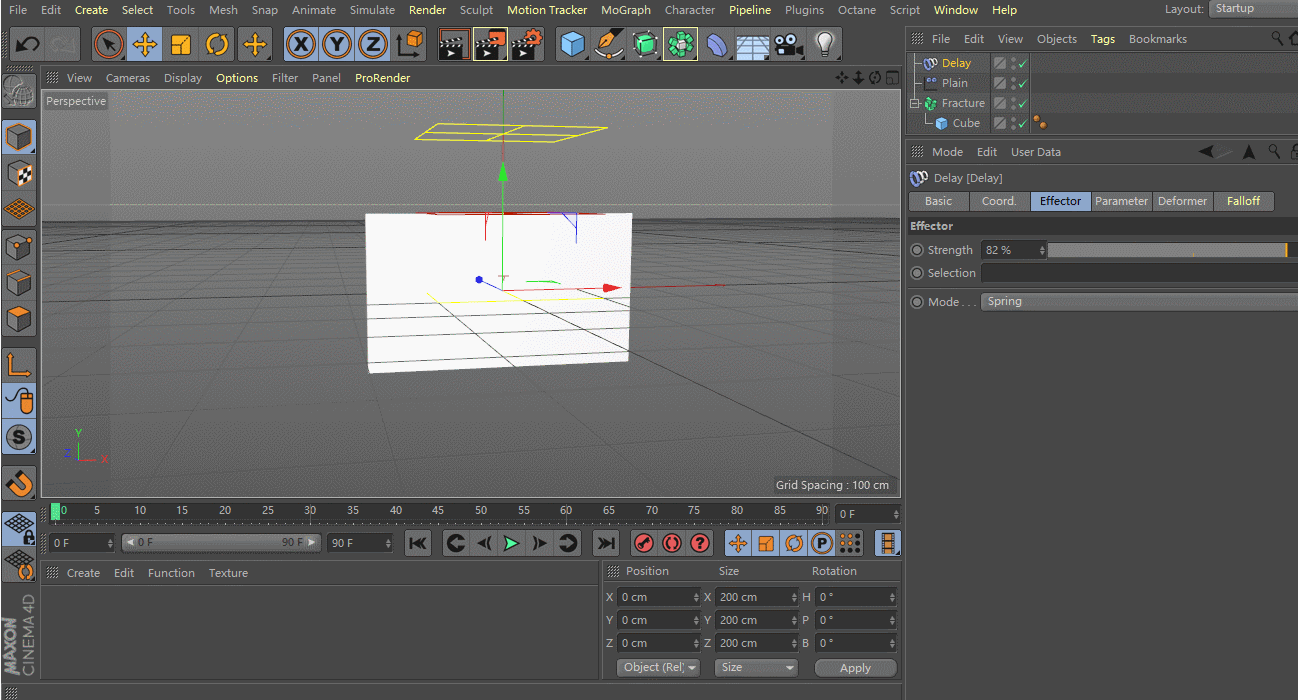This screenshot has width=1298, height=700.
Task: Click the Undo arrow icon
Action: [x=28, y=45]
